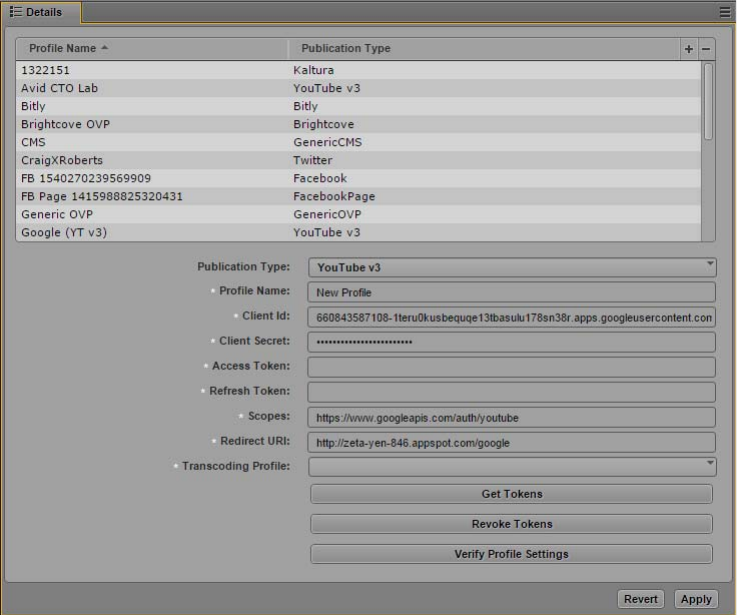Select the Google (YT v3) profile
Image resolution: width=737 pixels, height=615 pixels.
pyautogui.click(x=358, y=232)
